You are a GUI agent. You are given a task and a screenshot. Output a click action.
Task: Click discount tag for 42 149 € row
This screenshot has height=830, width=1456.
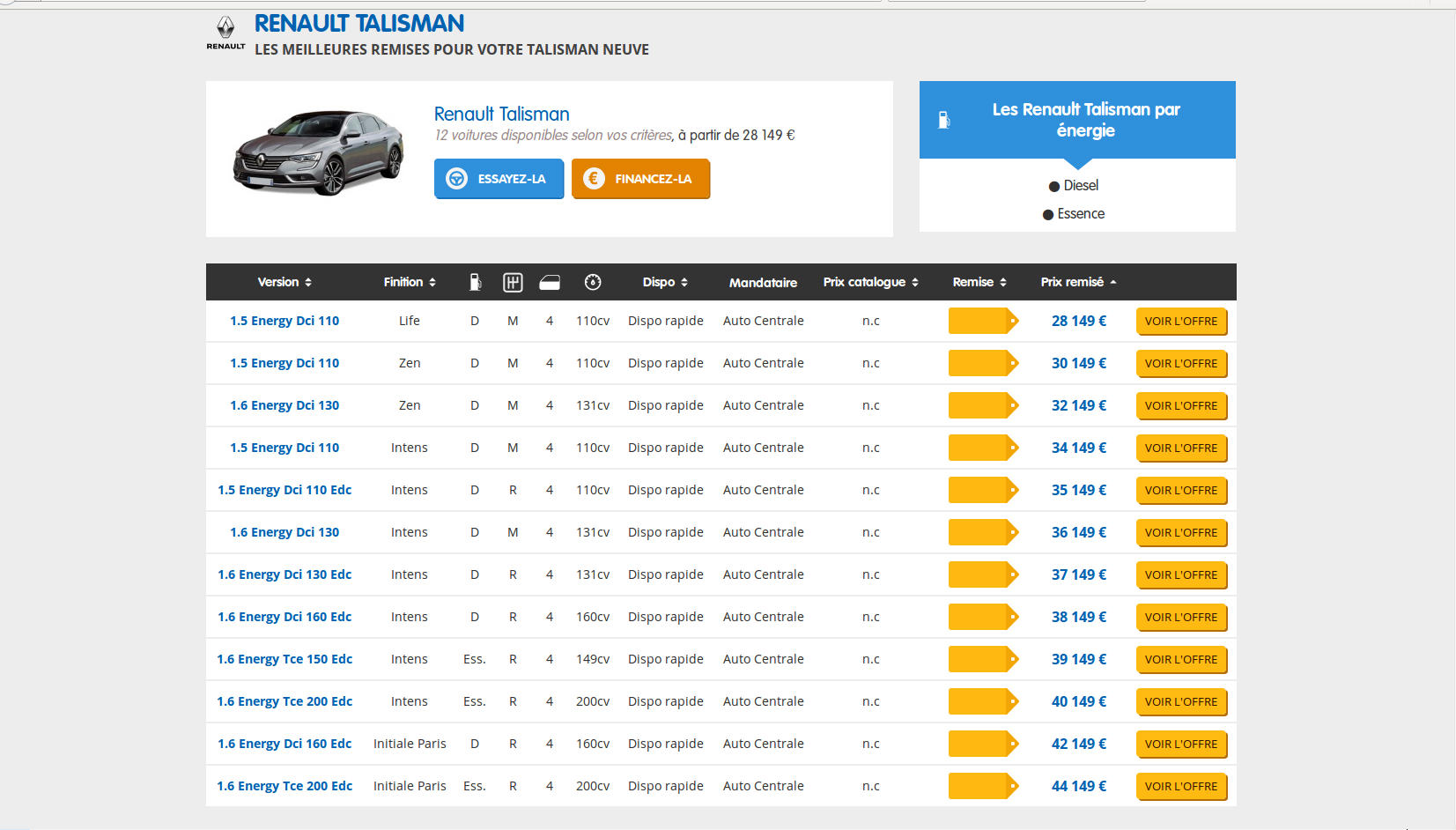984,744
